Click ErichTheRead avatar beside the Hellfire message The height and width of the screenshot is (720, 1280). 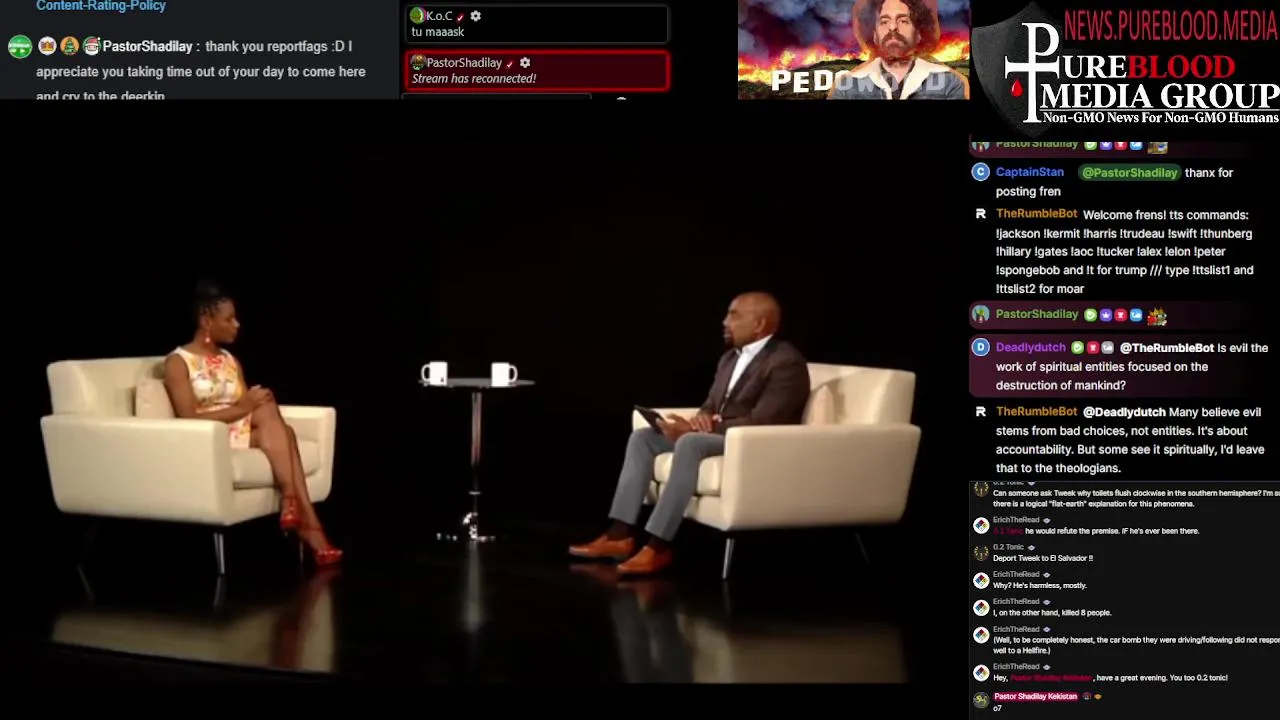(981, 635)
